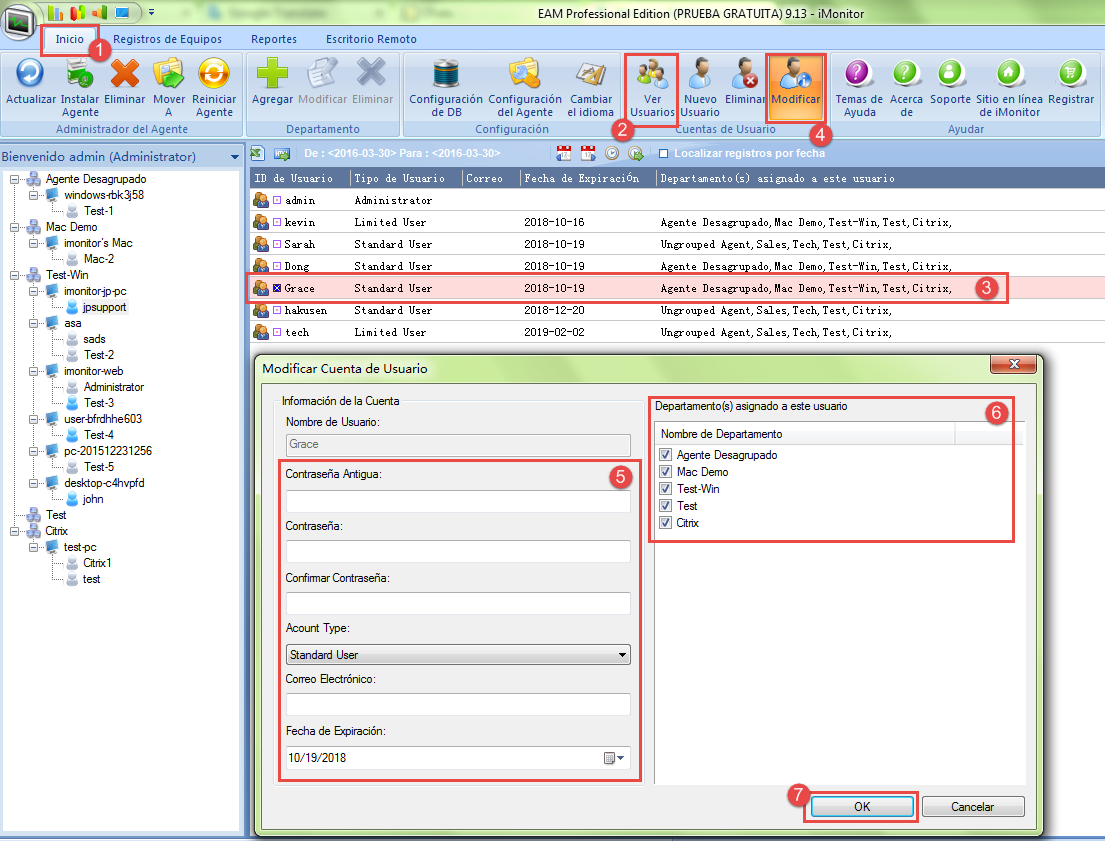Uncheck Mac Demo department checkbox

tap(665, 472)
